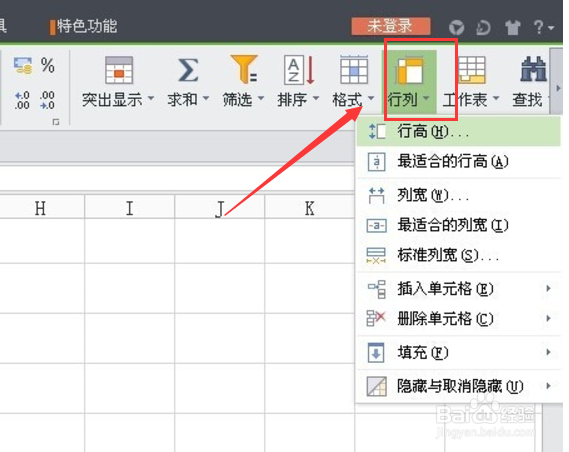Image resolution: width=569 pixels, height=452 pixels.
Task: Click the Worksheet (工作表) icon
Action: (471, 70)
